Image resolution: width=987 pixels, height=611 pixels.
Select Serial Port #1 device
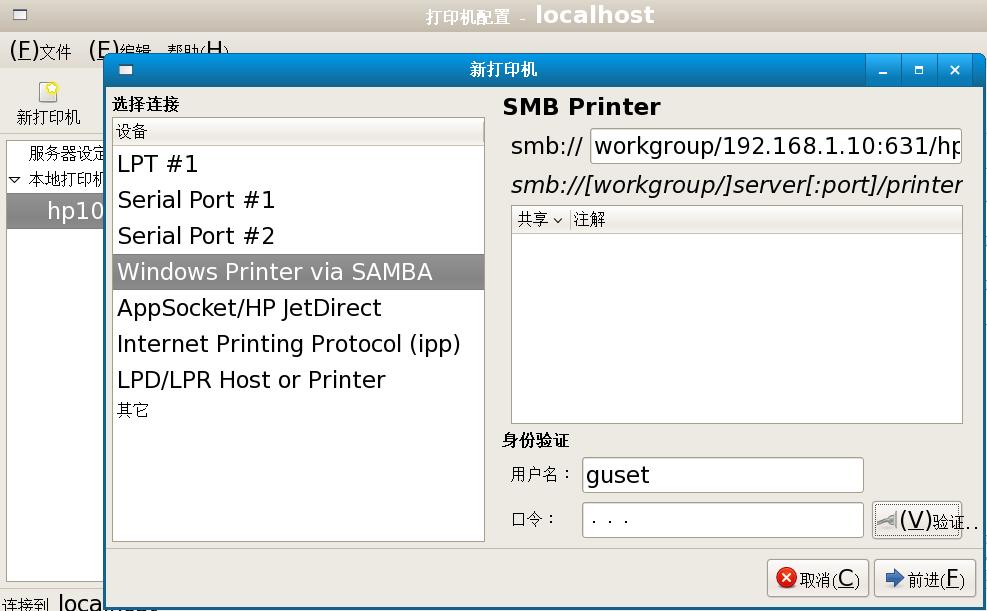196,200
